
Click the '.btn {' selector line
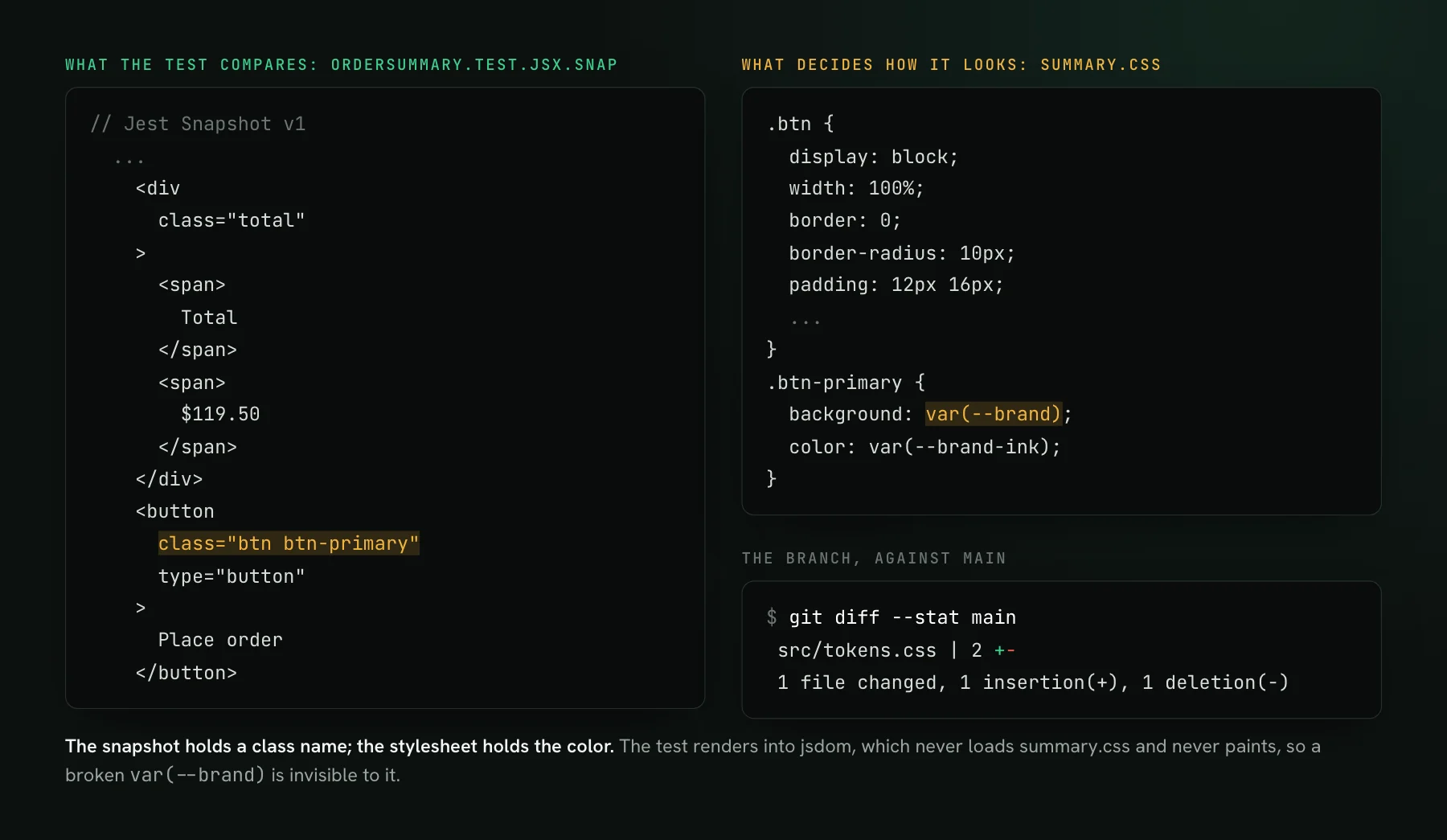pos(801,124)
